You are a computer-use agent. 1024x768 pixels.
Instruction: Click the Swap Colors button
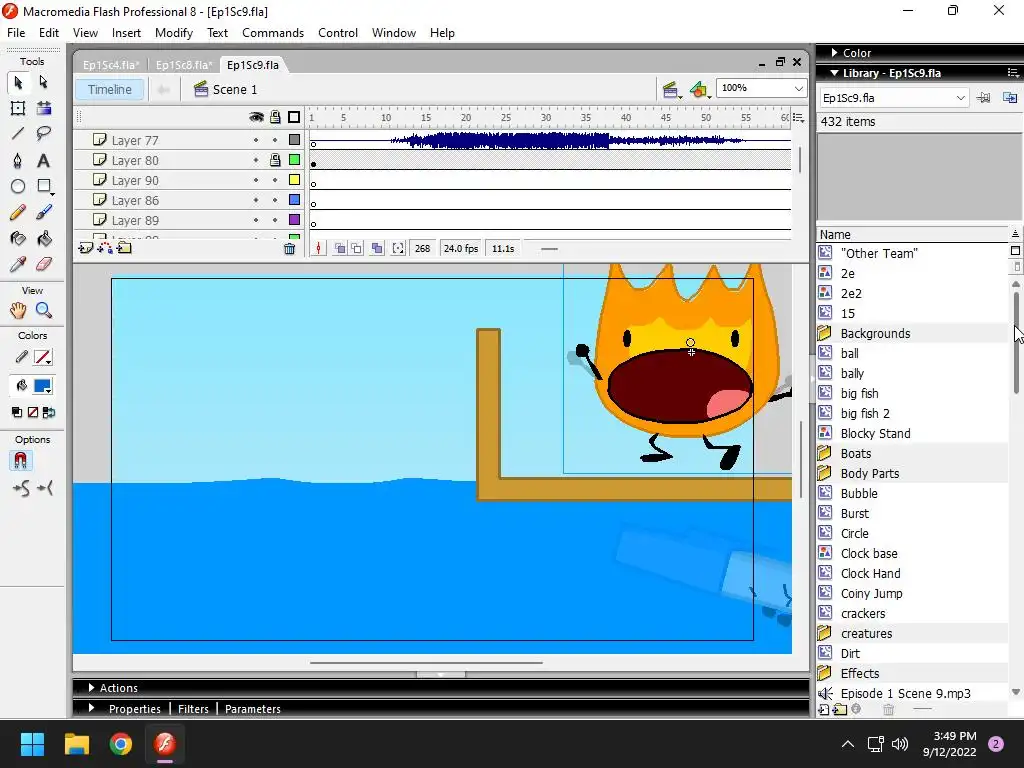[49, 412]
